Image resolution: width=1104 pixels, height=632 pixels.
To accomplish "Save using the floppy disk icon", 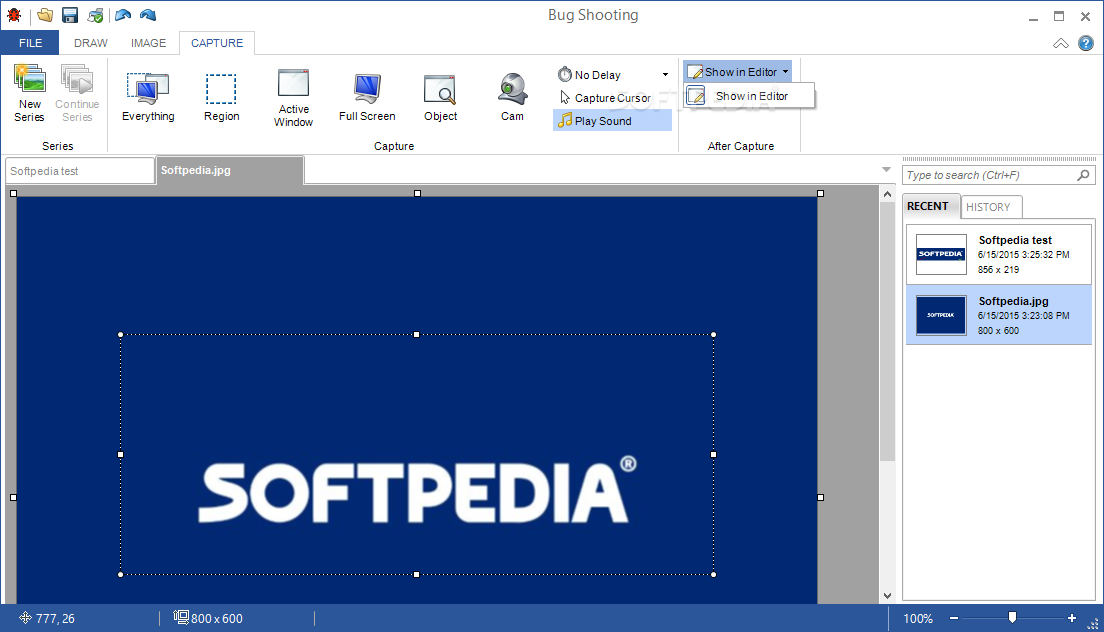I will (70, 15).
